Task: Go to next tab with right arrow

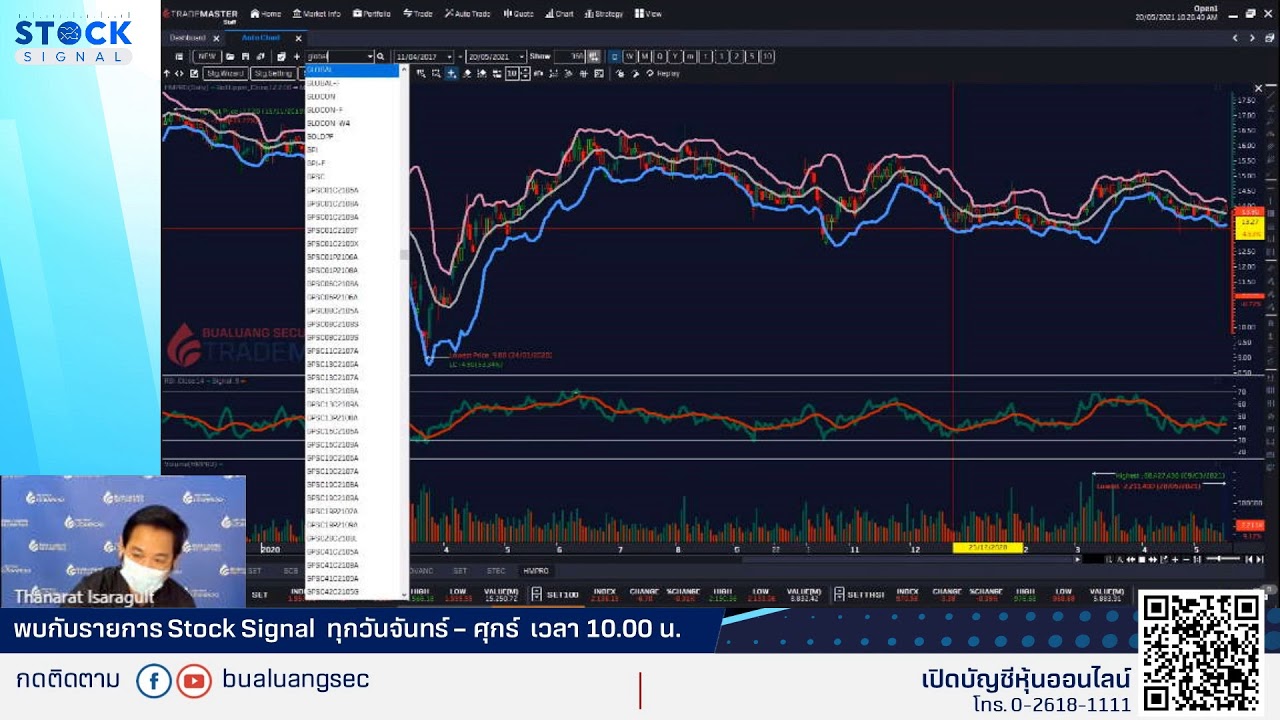Action: pyautogui.click(x=1252, y=38)
